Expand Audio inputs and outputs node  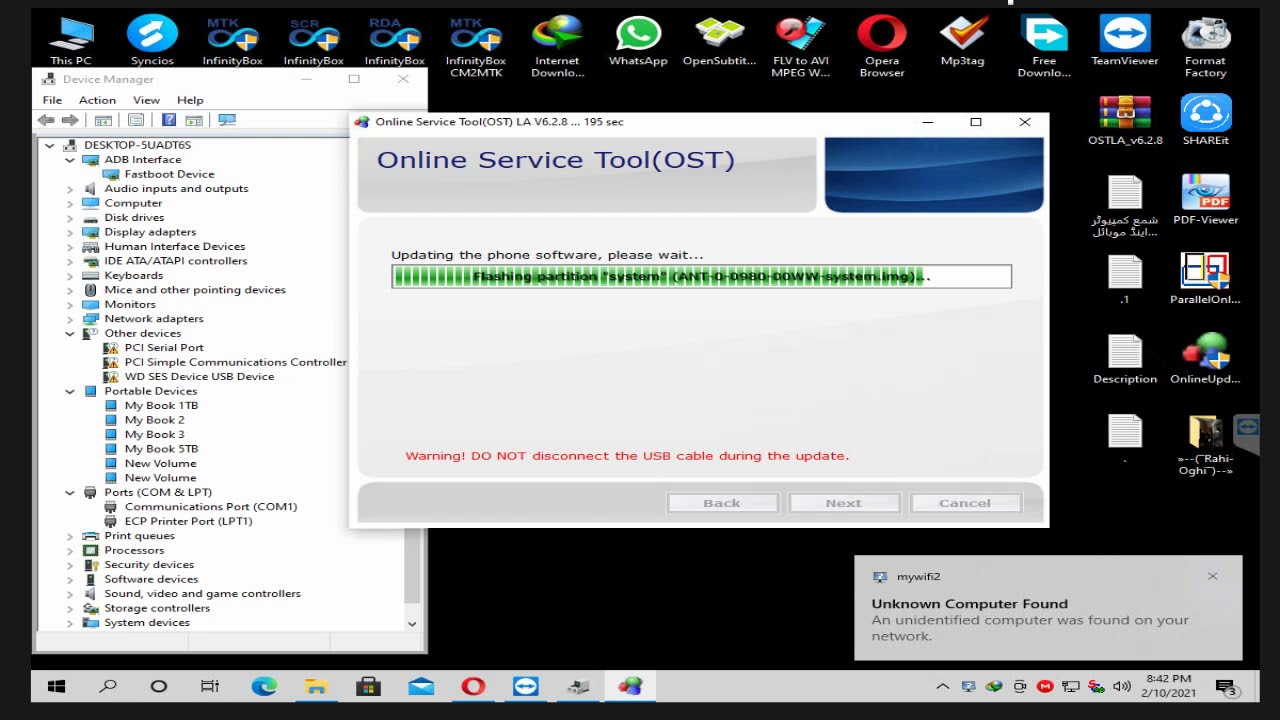pyautogui.click(x=70, y=189)
